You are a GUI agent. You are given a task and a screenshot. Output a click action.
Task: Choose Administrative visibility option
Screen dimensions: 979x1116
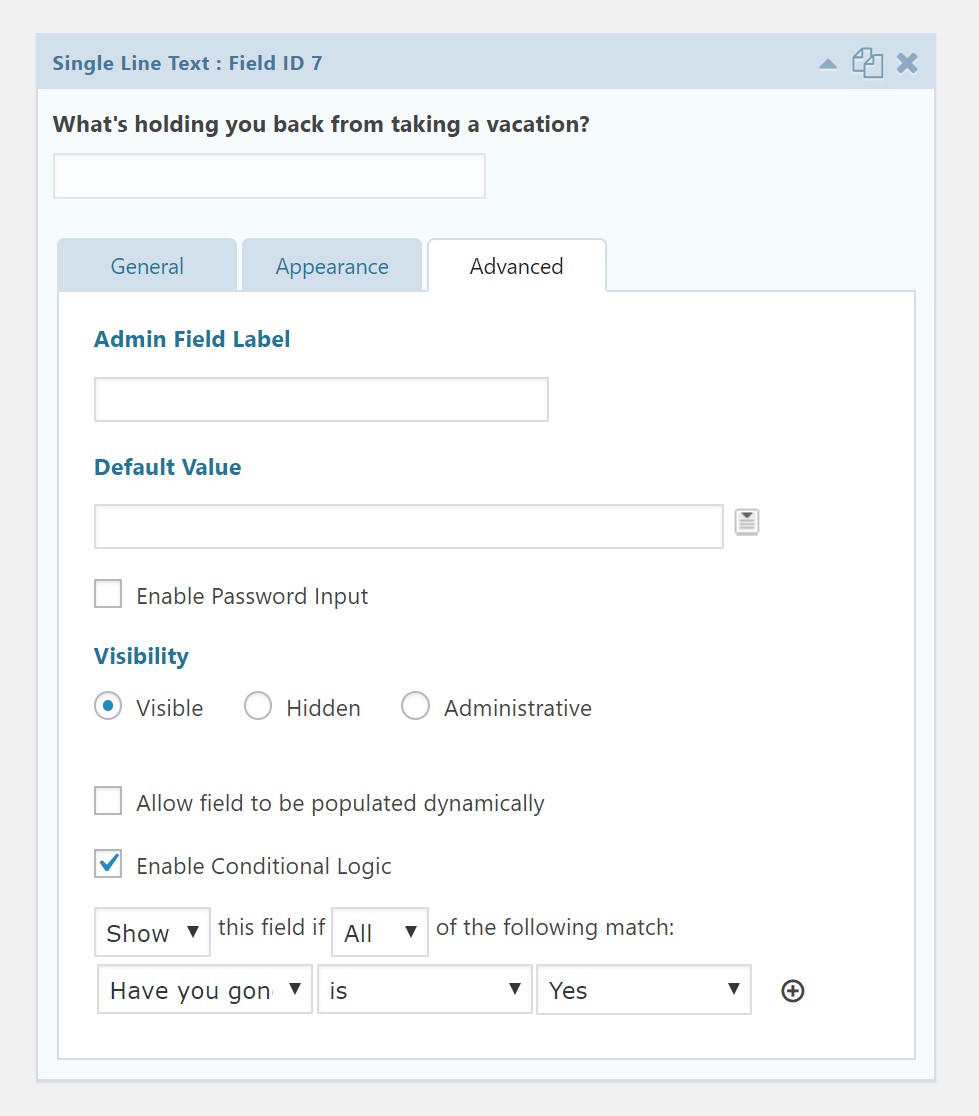pos(415,706)
